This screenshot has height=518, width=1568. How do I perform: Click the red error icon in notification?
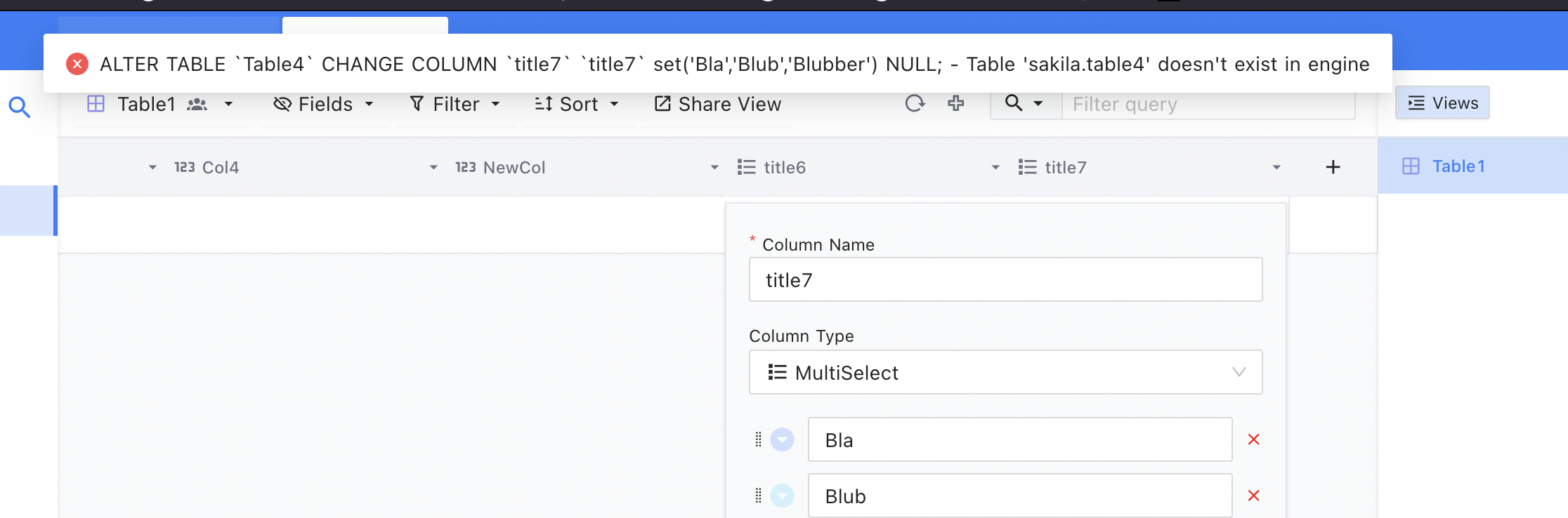[77, 64]
